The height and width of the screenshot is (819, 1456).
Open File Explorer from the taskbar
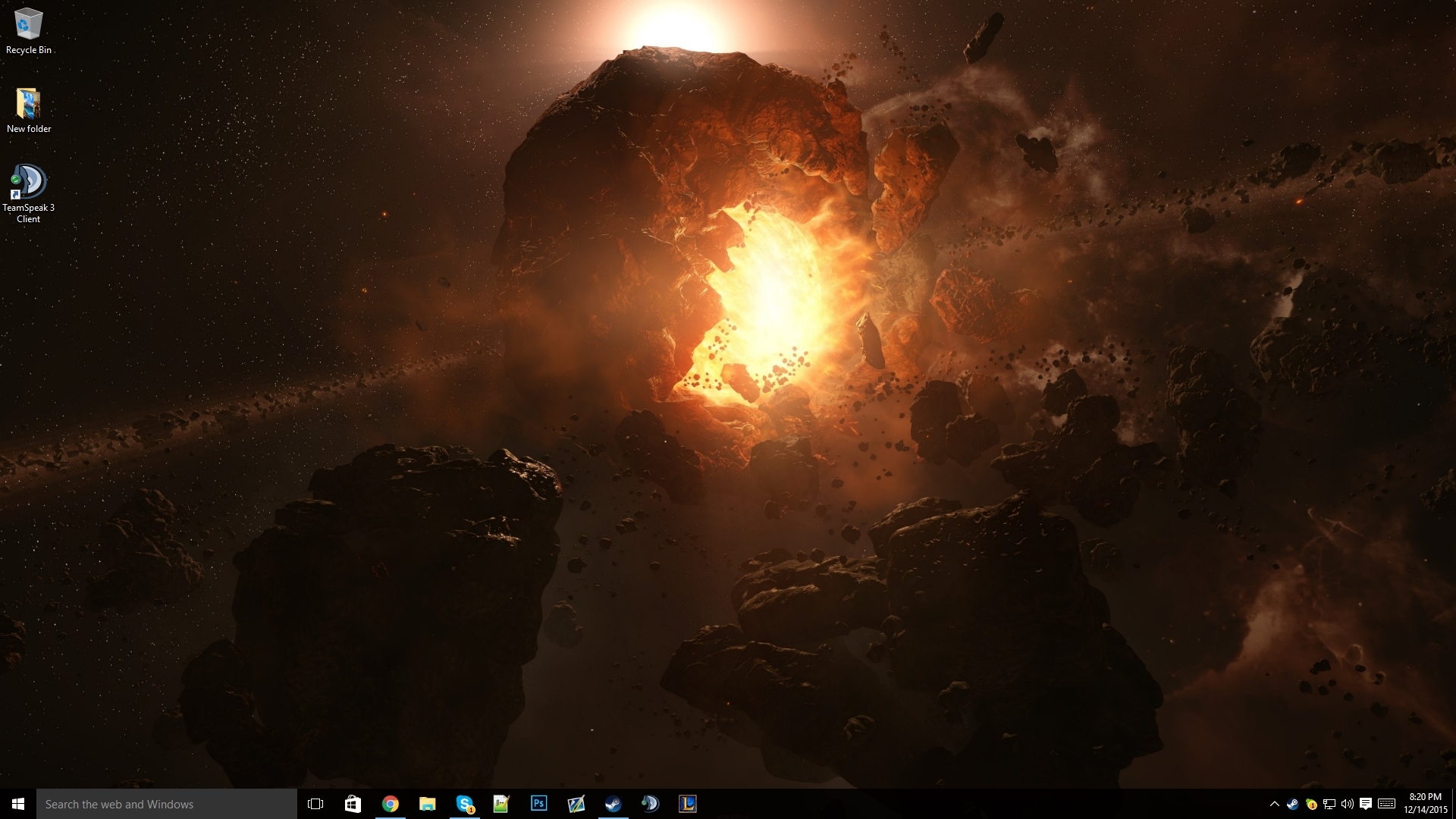427,804
